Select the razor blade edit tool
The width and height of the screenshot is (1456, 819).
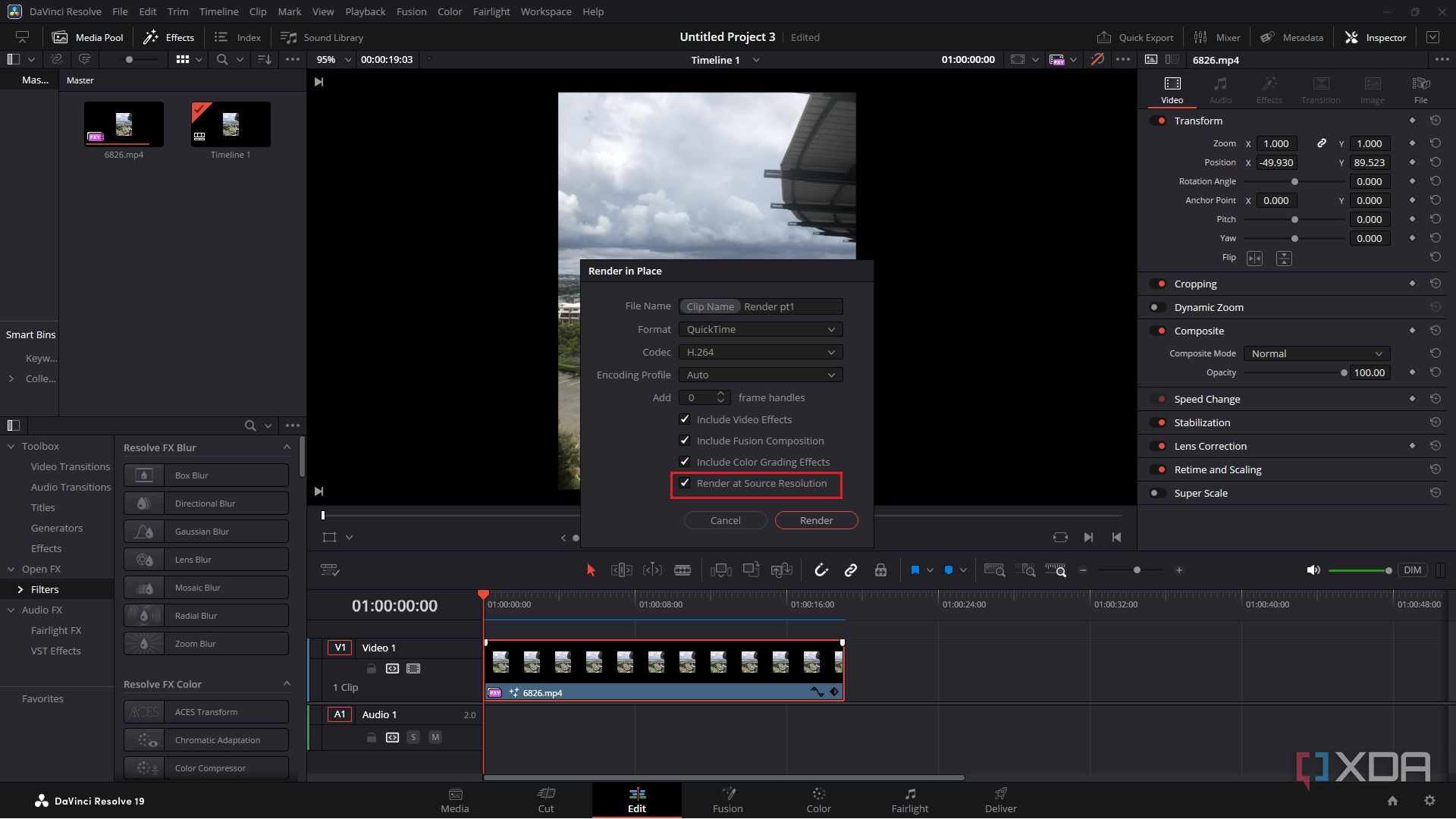click(682, 570)
